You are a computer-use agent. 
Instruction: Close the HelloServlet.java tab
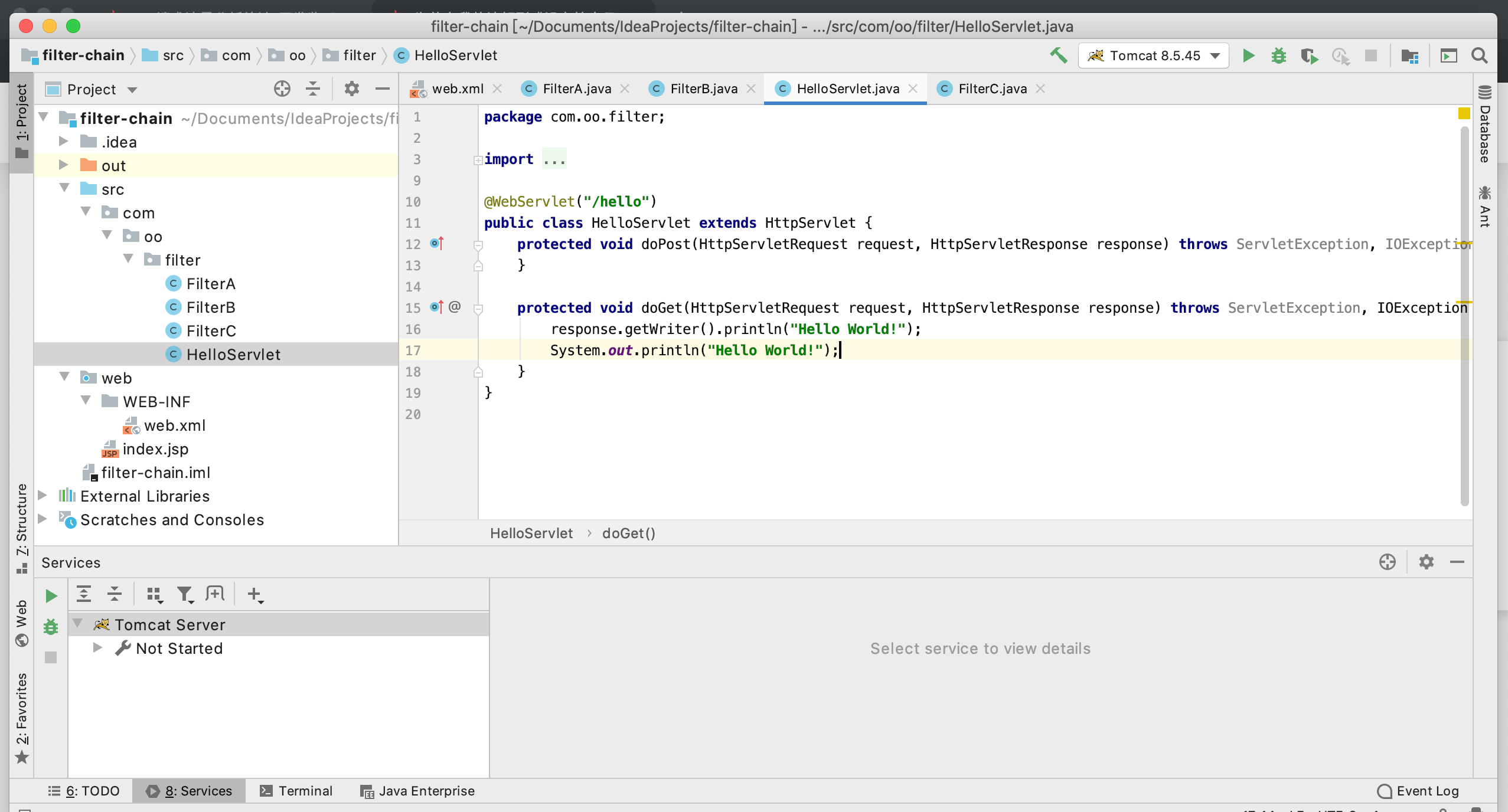(x=913, y=89)
